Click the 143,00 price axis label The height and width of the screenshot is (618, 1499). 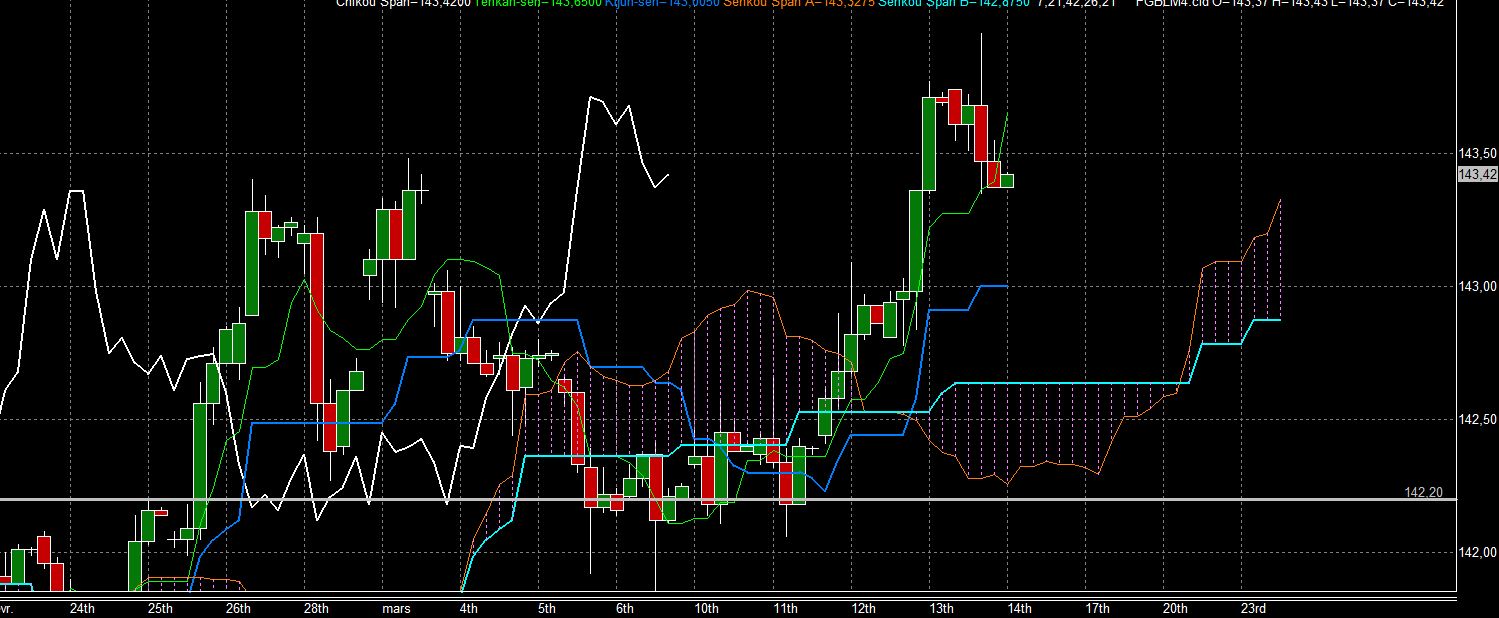coord(1478,287)
